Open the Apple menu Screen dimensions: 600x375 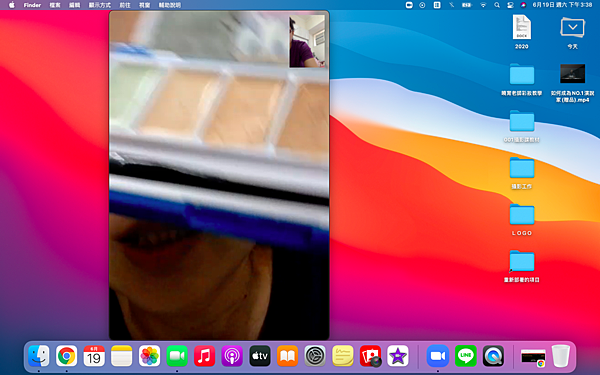click(x=11, y=5)
